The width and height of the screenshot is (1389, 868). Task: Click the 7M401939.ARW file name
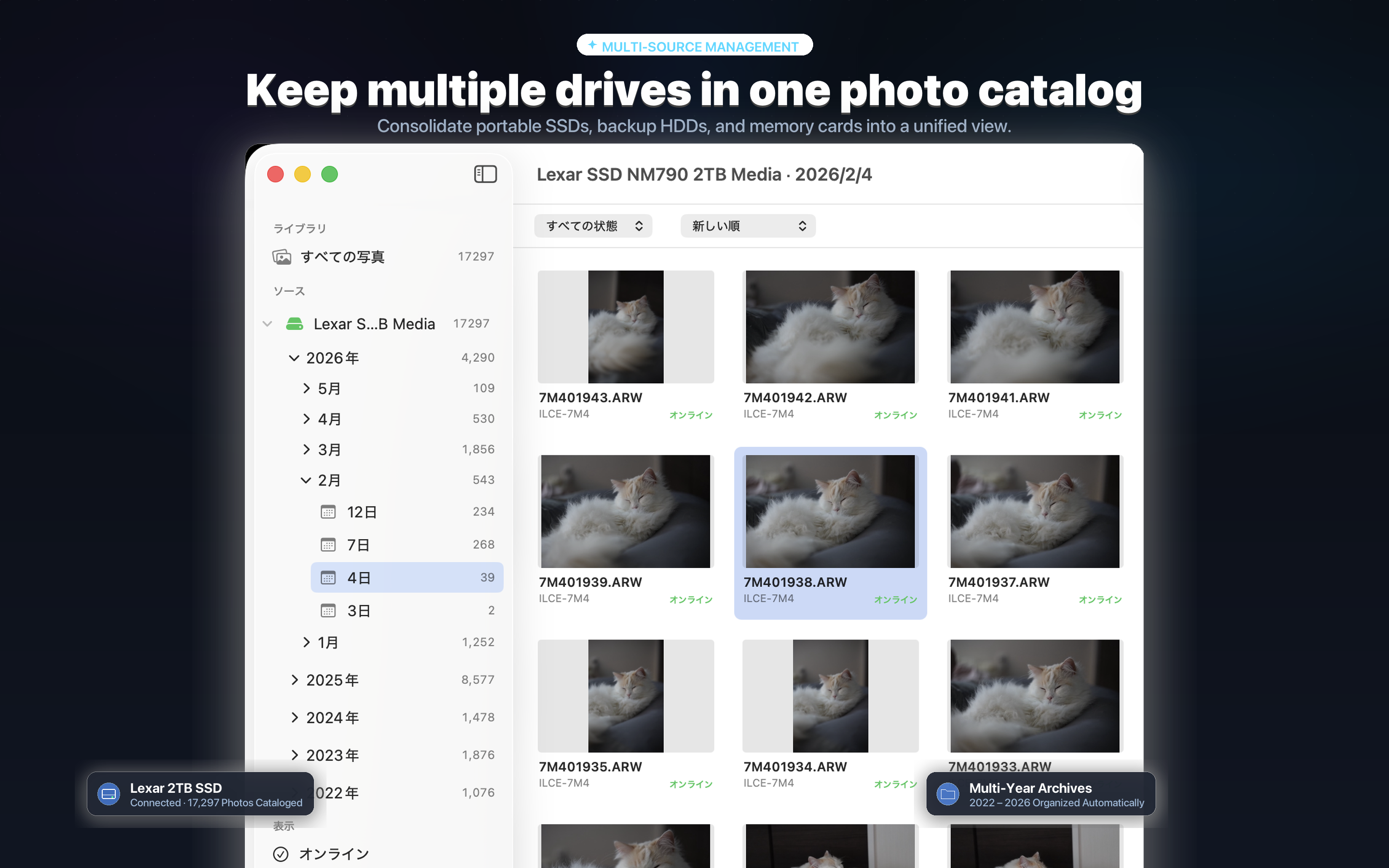coord(590,582)
